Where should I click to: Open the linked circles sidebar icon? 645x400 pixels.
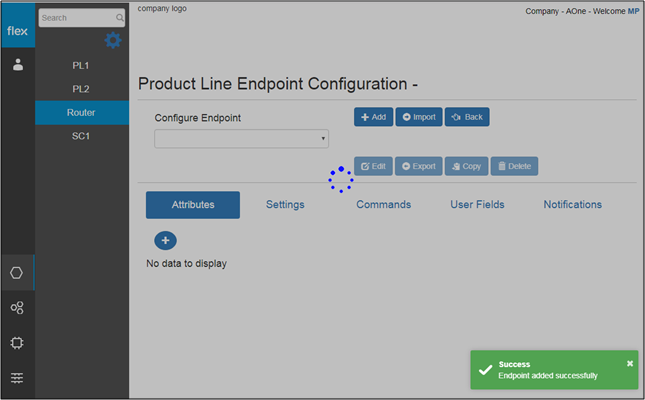click(x=17, y=308)
